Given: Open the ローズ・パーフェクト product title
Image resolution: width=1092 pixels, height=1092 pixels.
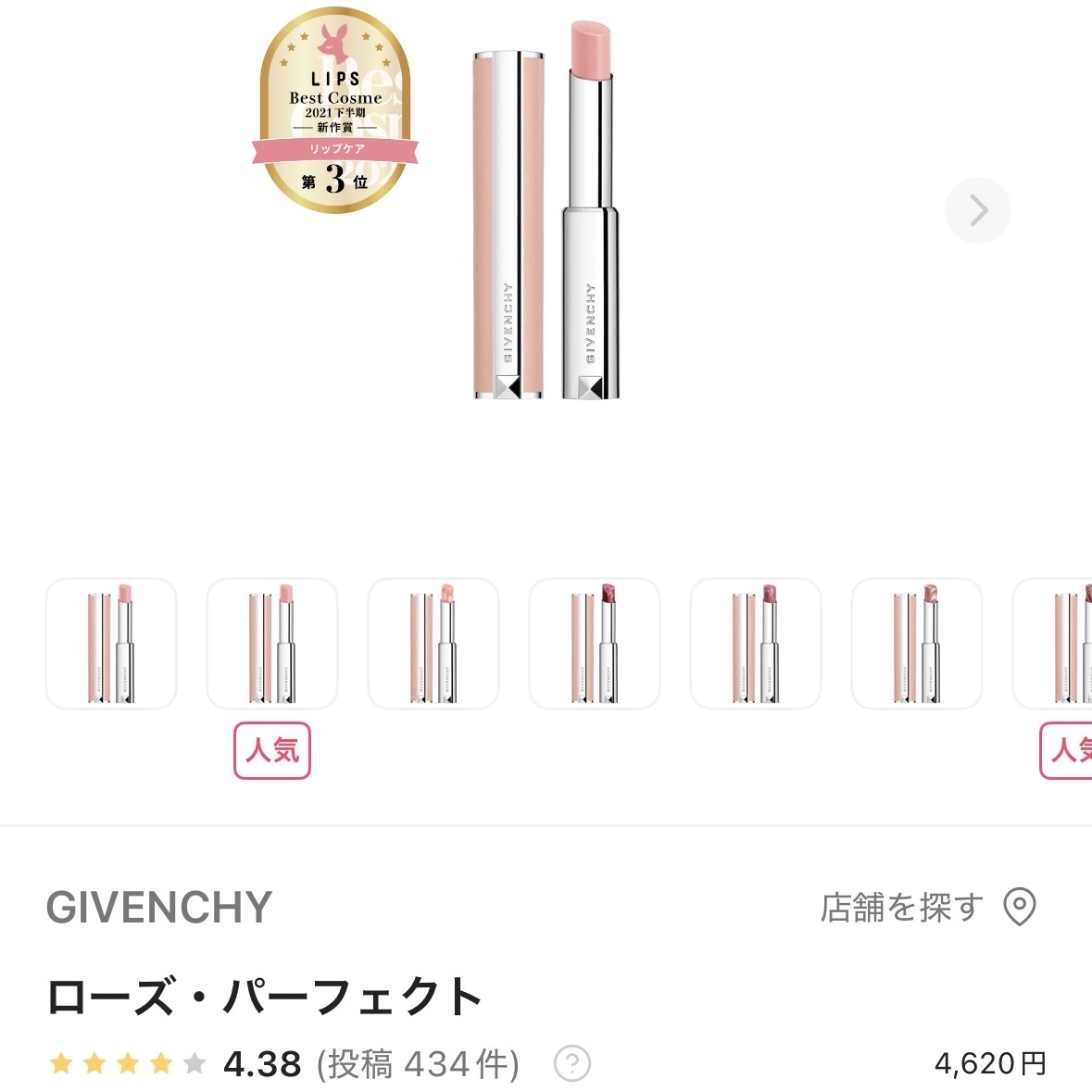Looking at the screenshot, I should pyautogui.click(x=264, y=996).
